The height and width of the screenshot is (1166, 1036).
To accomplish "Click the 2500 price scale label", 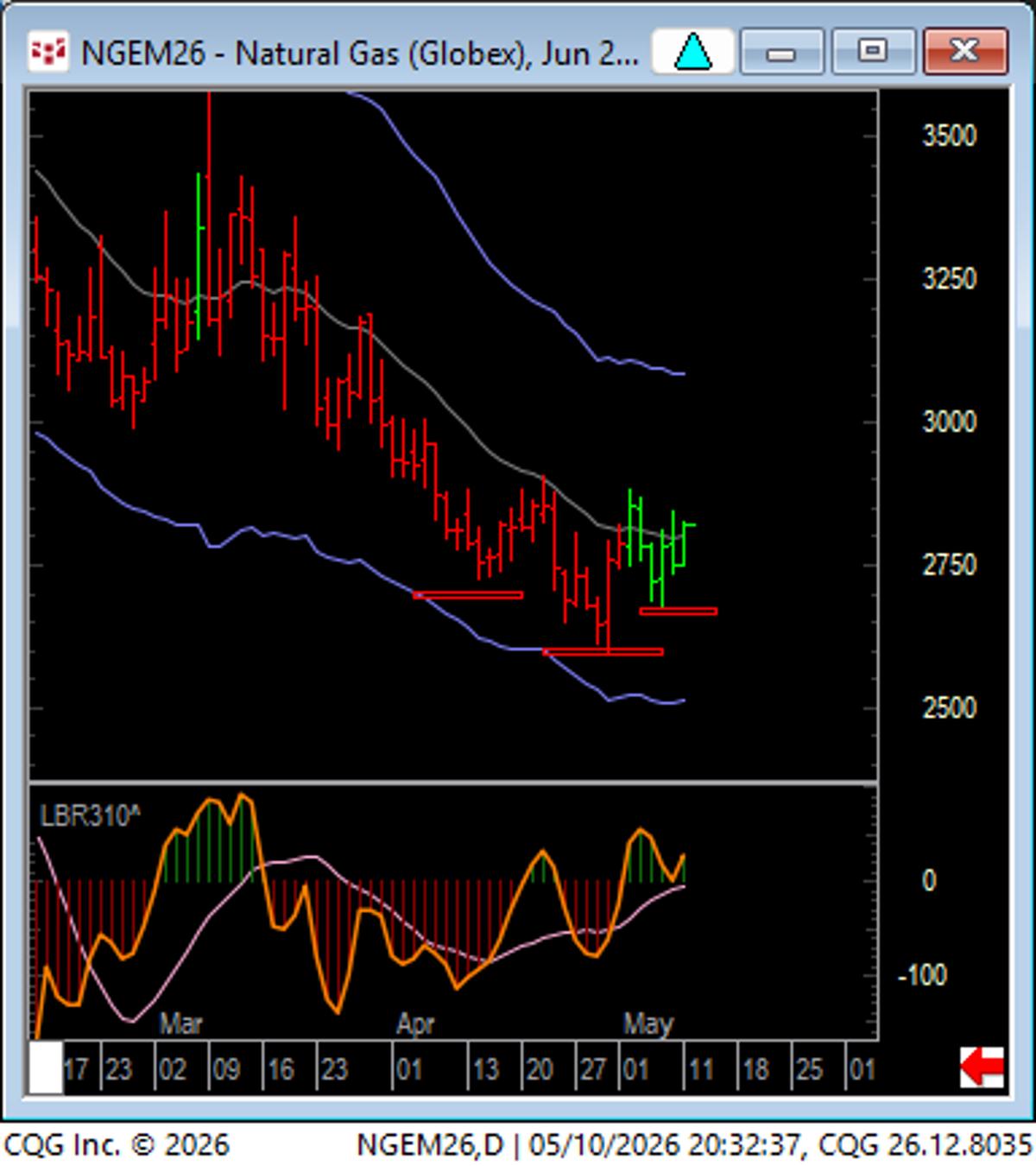I will (949, 708).
